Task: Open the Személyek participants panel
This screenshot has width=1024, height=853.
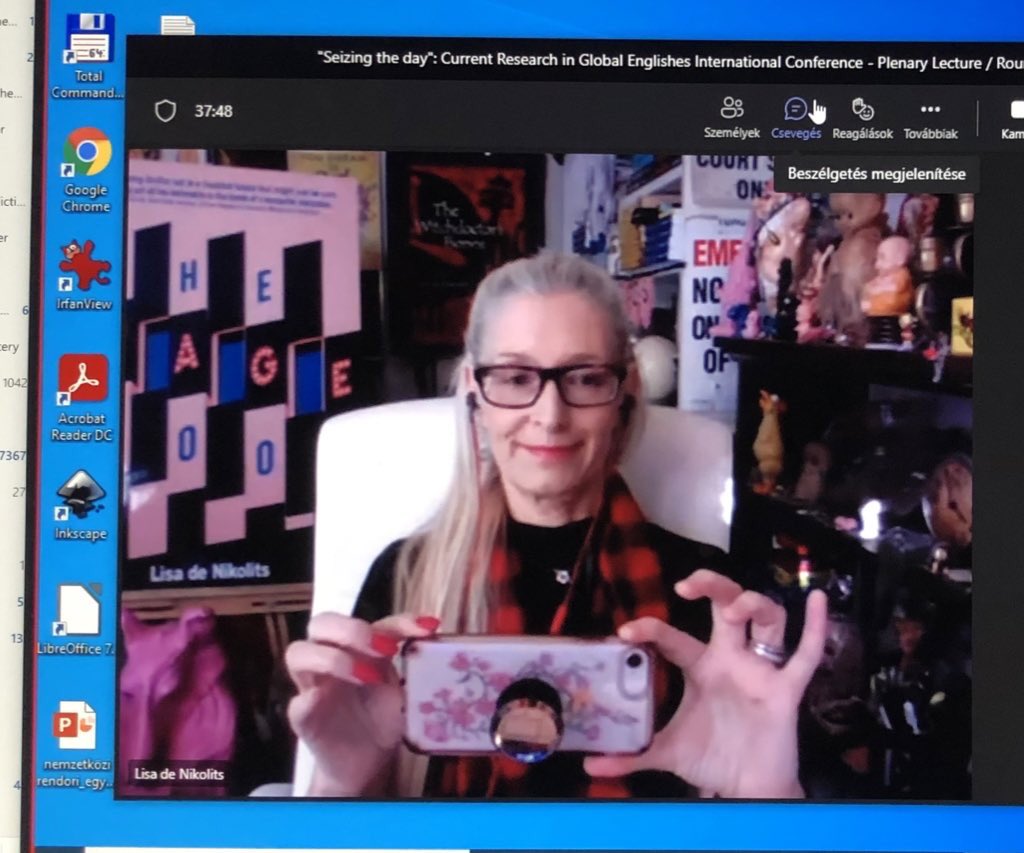Action: 732,116
